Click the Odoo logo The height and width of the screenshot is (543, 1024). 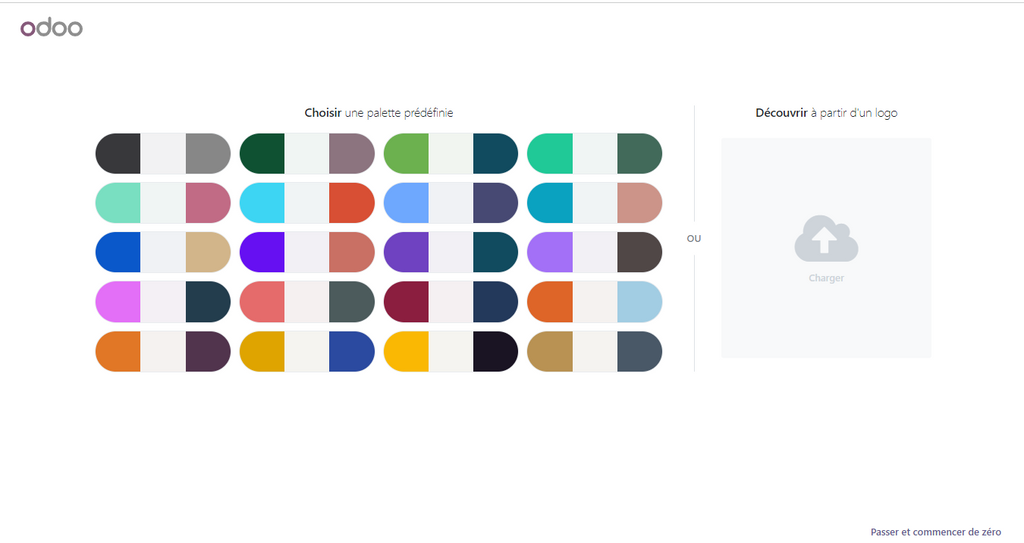tap(51, 28)
